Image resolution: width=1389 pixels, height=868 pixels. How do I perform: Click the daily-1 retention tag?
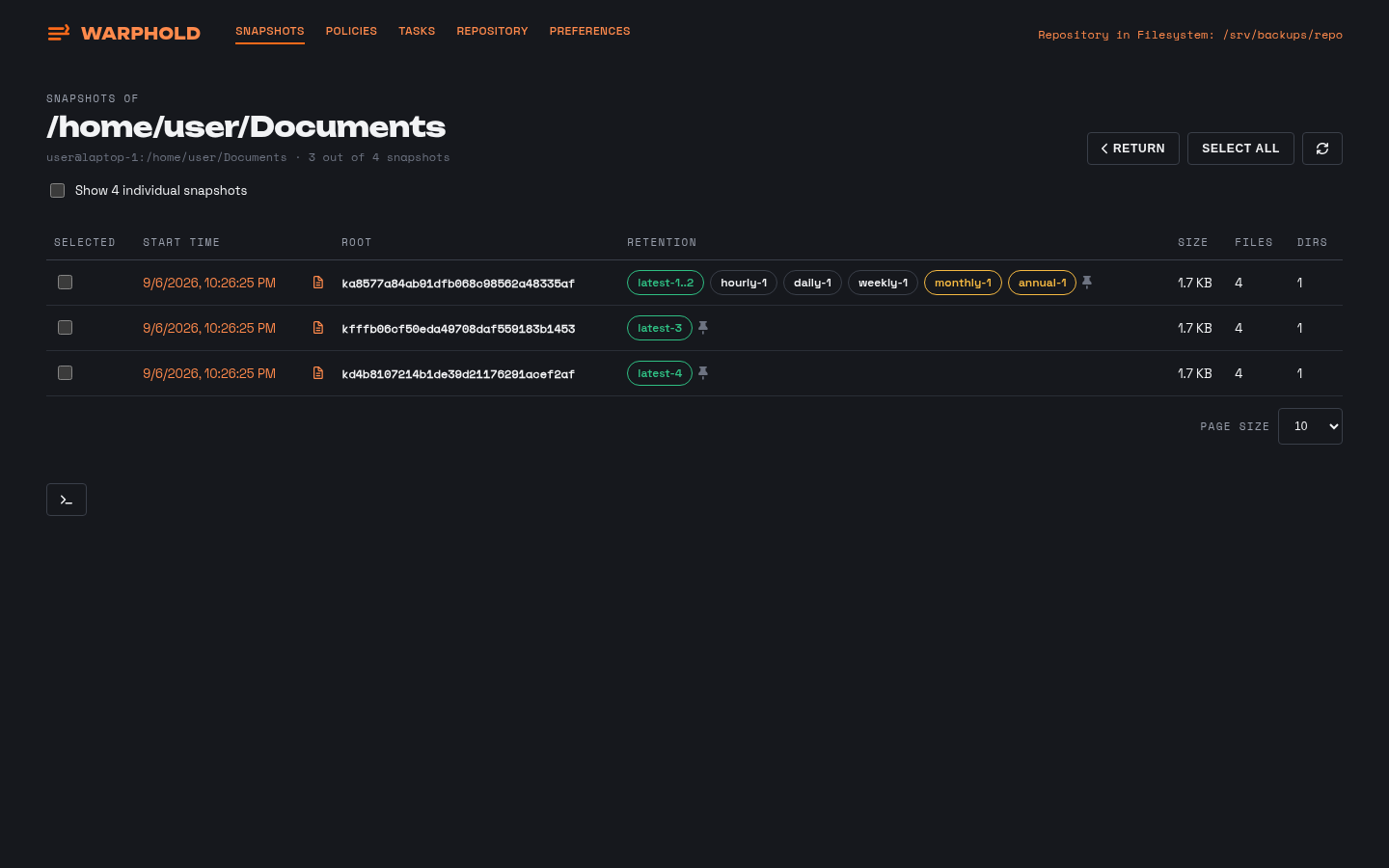[812, 283]
